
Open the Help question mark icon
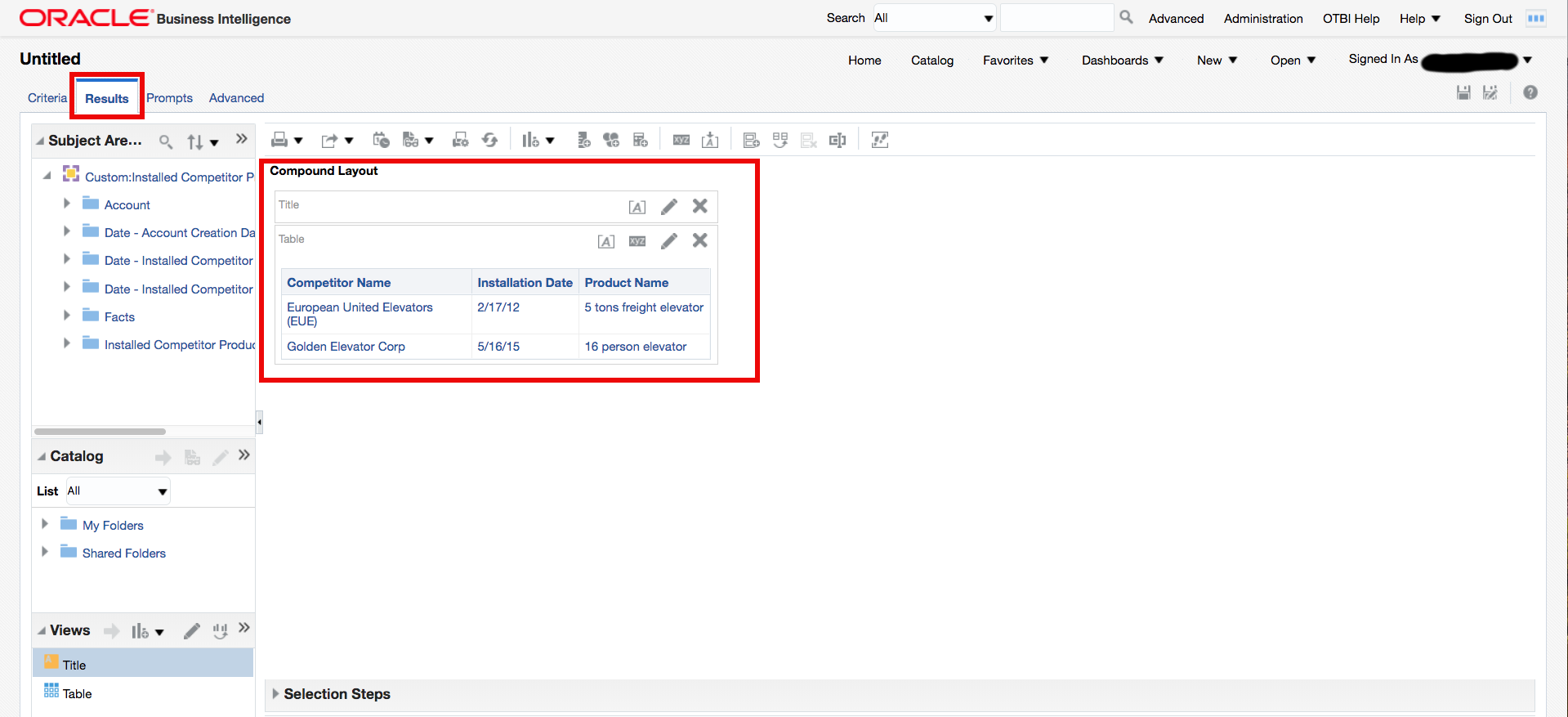coord(1530,93)
